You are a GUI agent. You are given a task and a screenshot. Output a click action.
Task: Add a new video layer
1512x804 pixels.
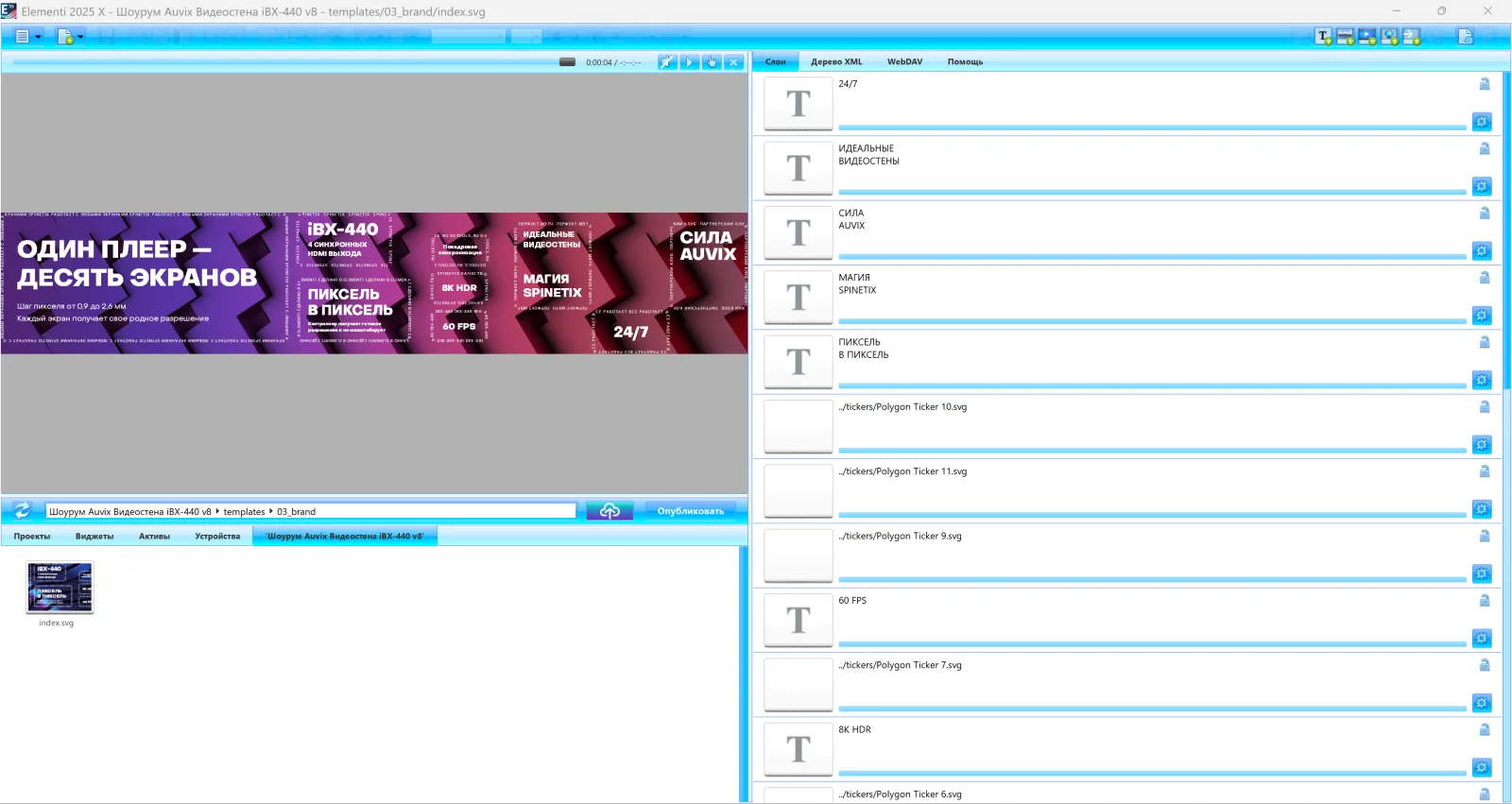point(1367,37)
